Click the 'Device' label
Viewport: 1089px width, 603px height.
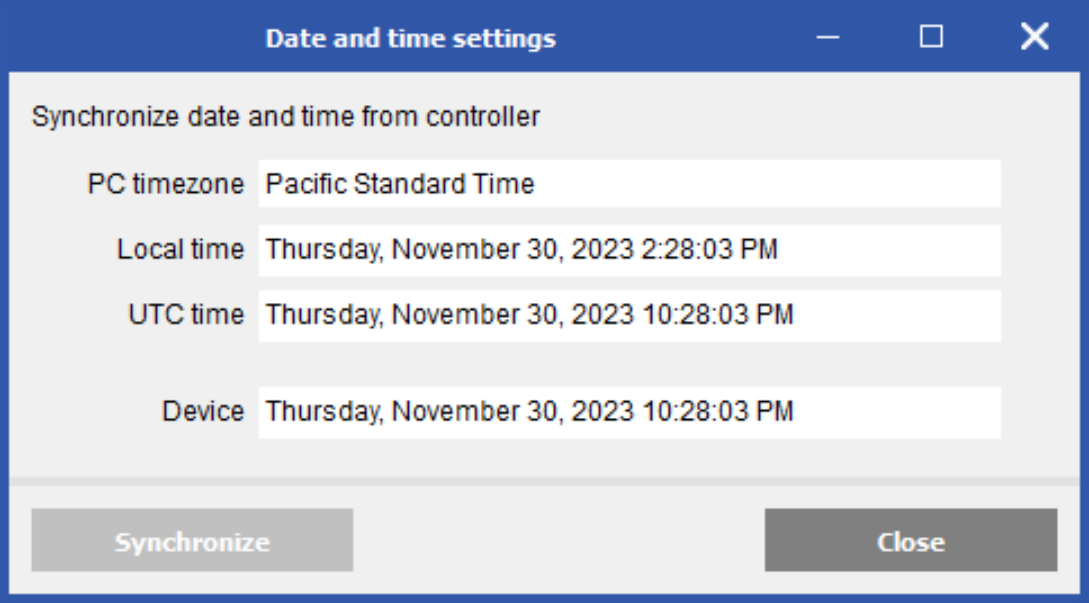[203, 411]
